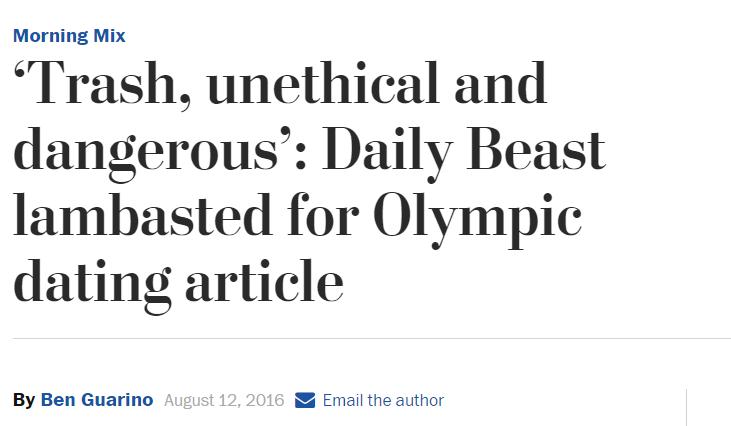
Task: Click the Email the author link
Action: 383,400
